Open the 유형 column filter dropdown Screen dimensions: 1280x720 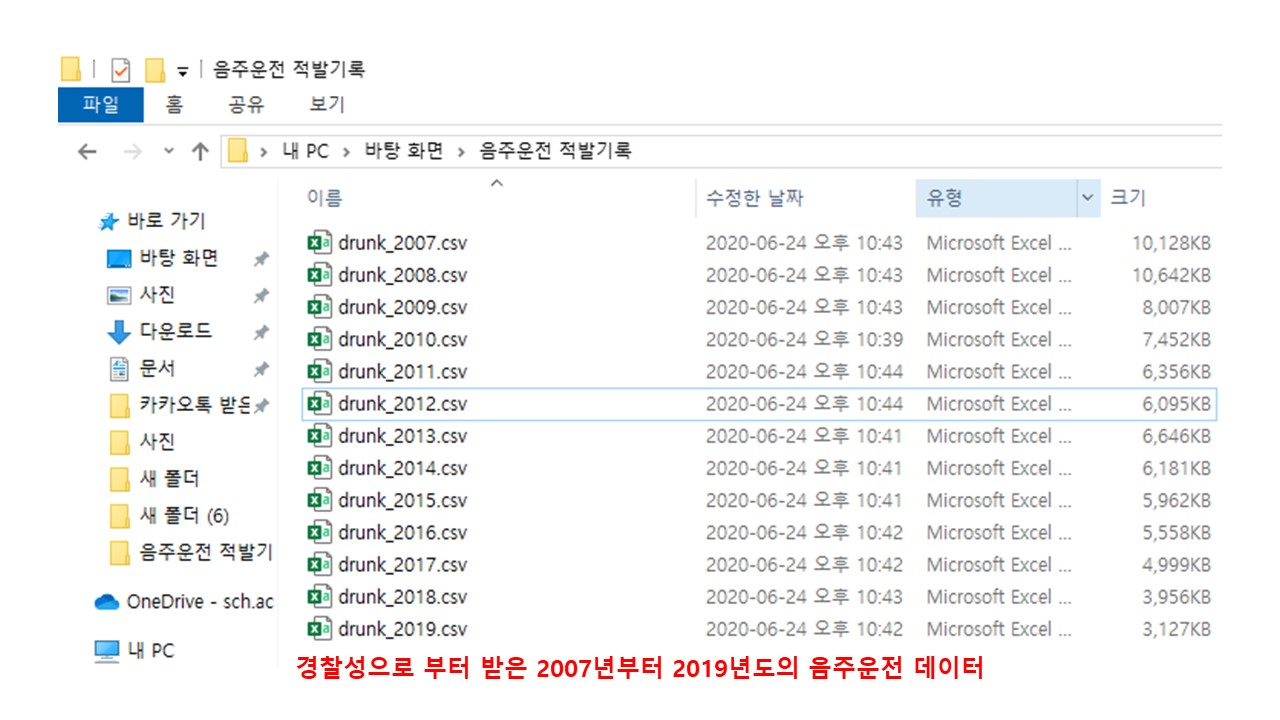click(x=1088, y=198)
